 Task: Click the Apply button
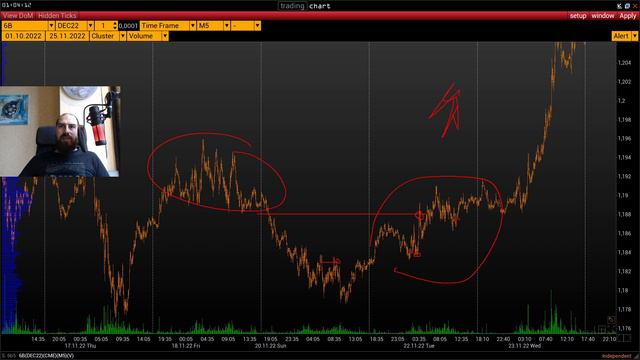(x=628, y=16)
